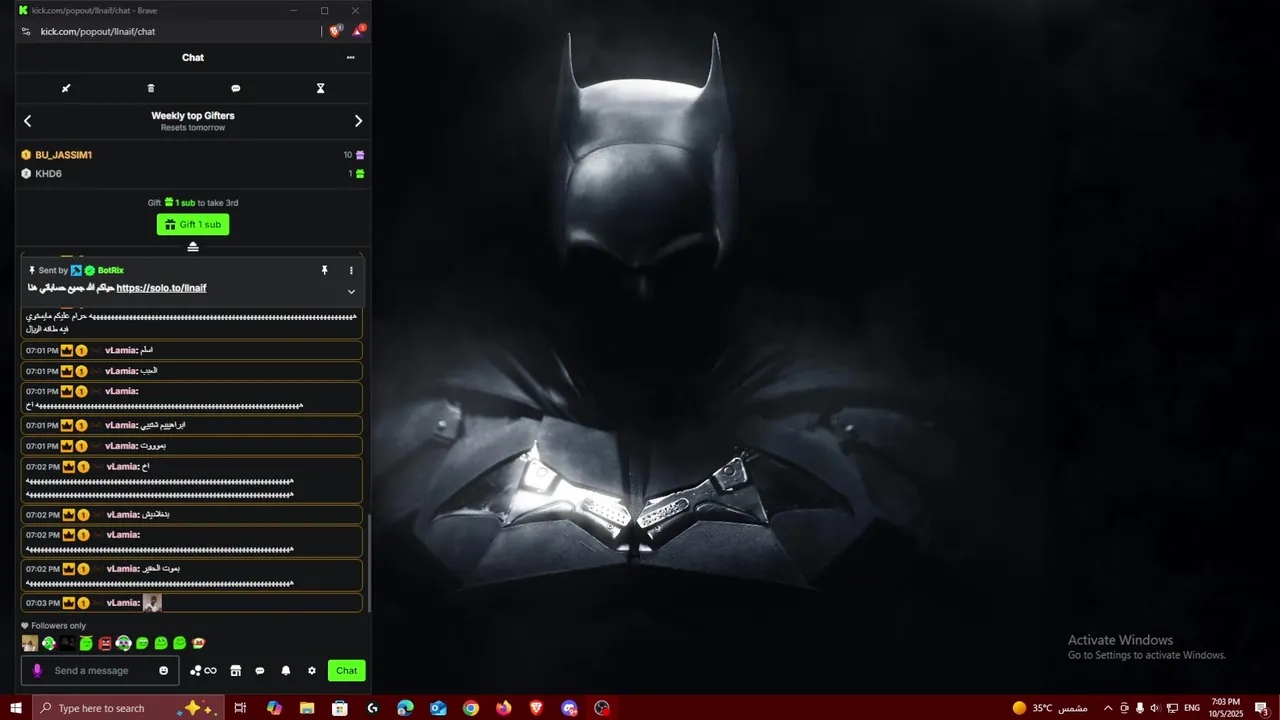The width and height of the screenshot is (1280, 720).
Task: Click the green Gift 1 sub button
Action: [x=193, y=225]
